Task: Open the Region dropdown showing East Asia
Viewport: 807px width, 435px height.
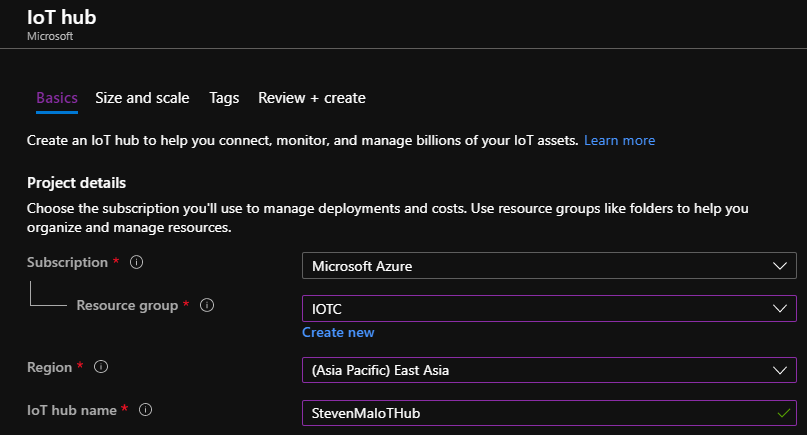Action: [x=549, y=370]
